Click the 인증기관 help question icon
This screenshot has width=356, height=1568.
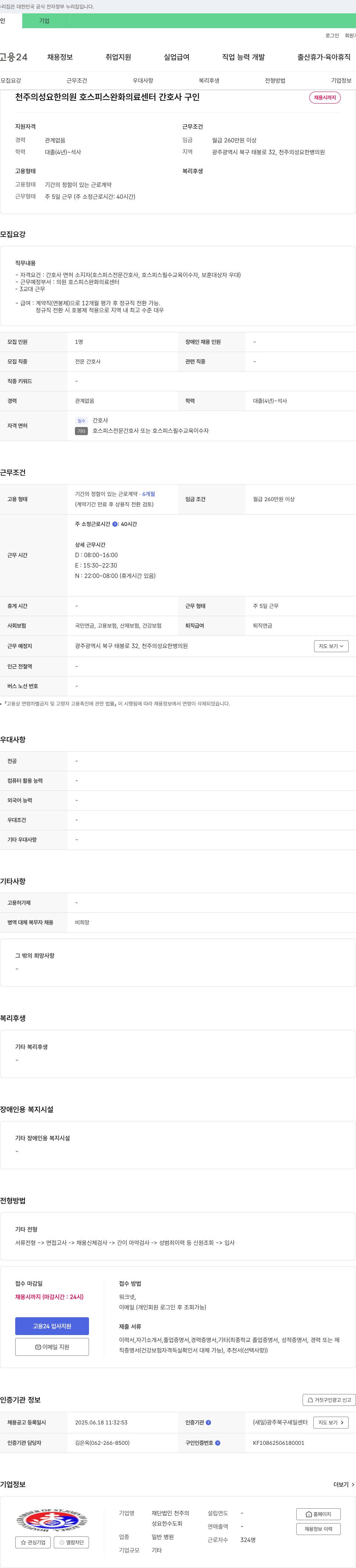(x=209, y=1423)
